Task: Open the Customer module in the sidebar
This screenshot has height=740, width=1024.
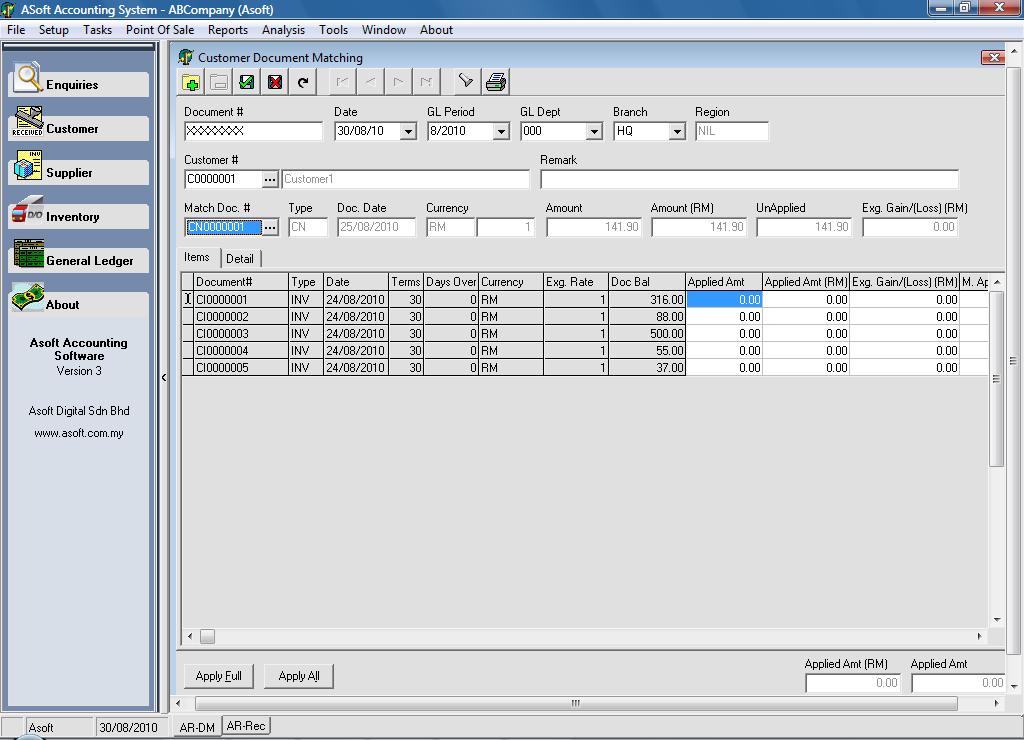Action: tap(78, 128)
